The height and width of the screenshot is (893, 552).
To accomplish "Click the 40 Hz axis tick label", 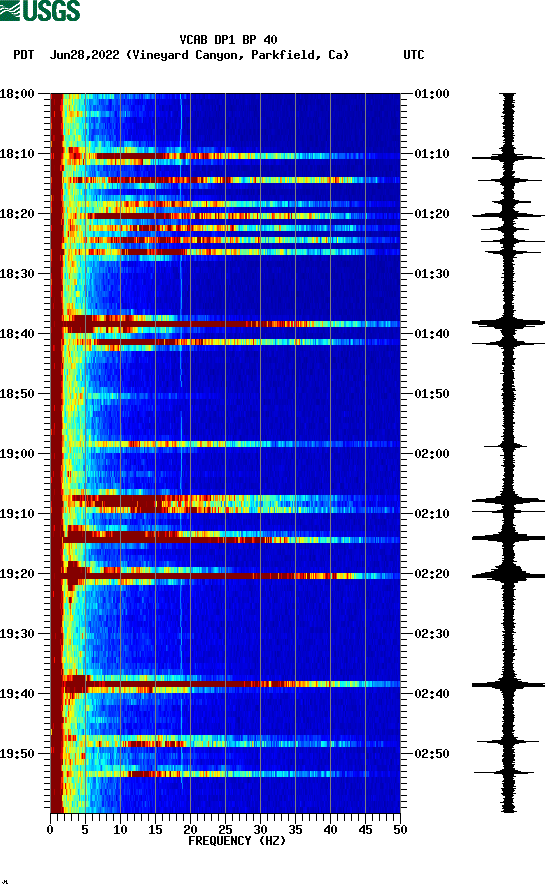I will pos(330,830).
